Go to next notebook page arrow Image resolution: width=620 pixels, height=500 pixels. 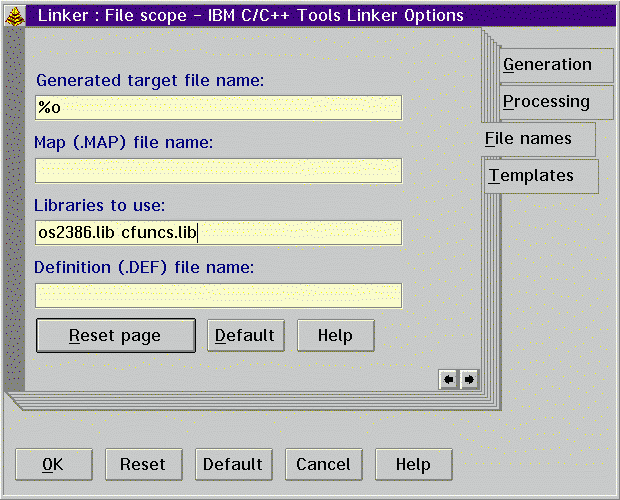pos(469,380)
